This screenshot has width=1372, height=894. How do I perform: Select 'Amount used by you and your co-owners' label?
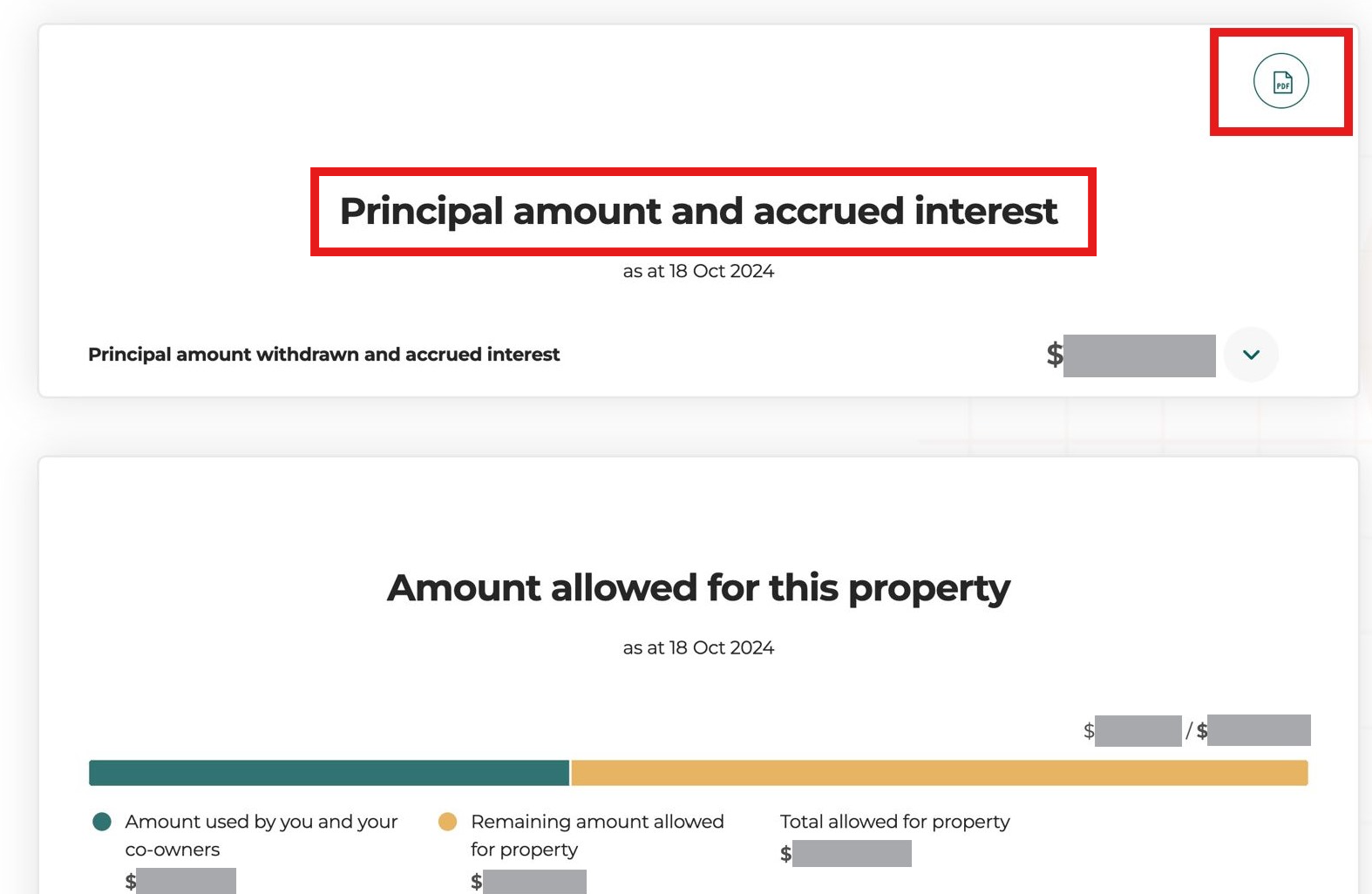tap(261, 836)
